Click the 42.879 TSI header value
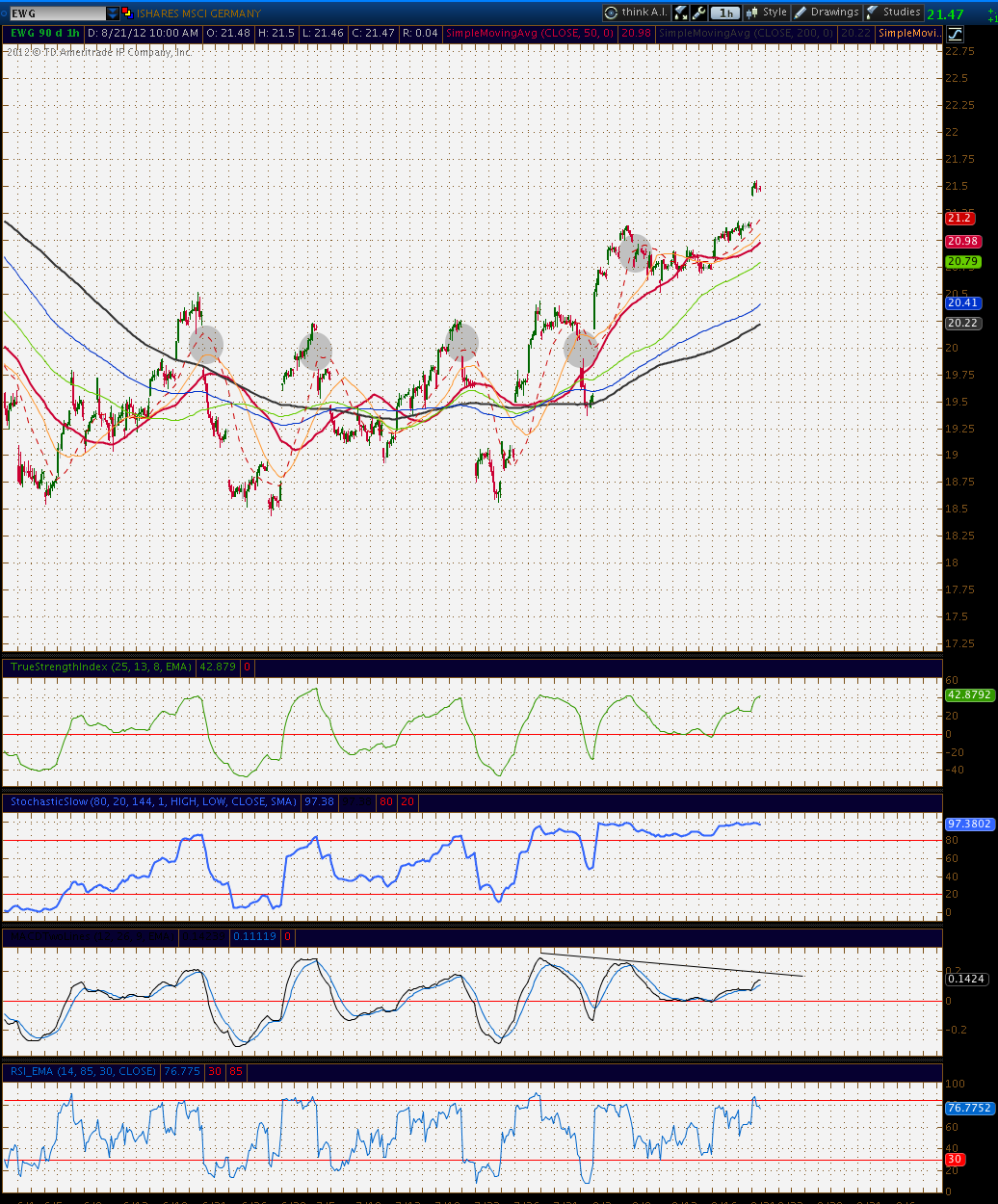998x1204 pixels. pos(217,667)
